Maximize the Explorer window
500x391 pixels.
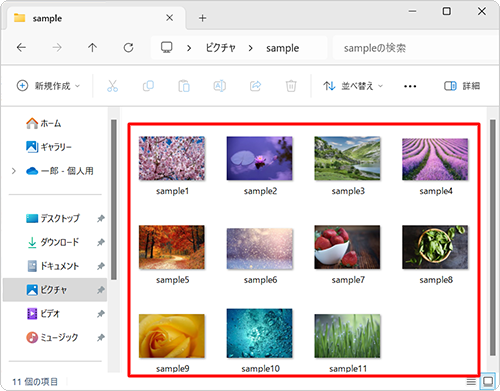tap(447, 11)
